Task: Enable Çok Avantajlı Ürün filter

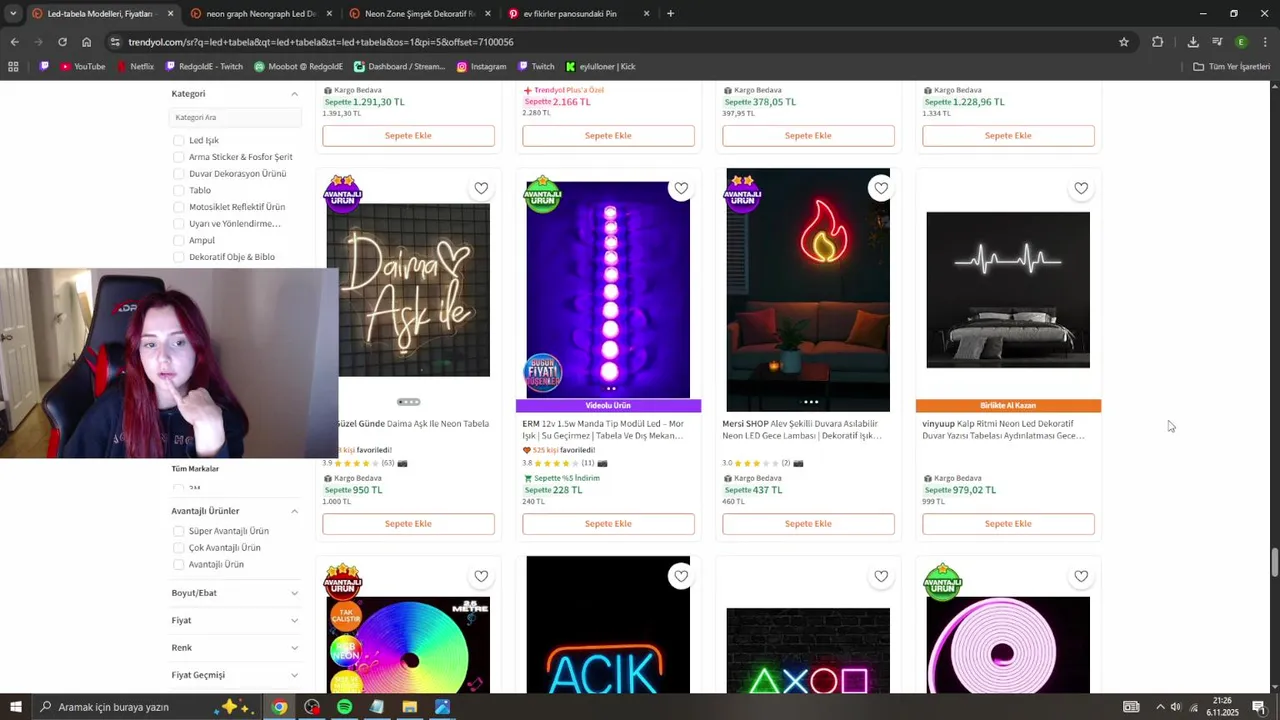Action: 178,548
